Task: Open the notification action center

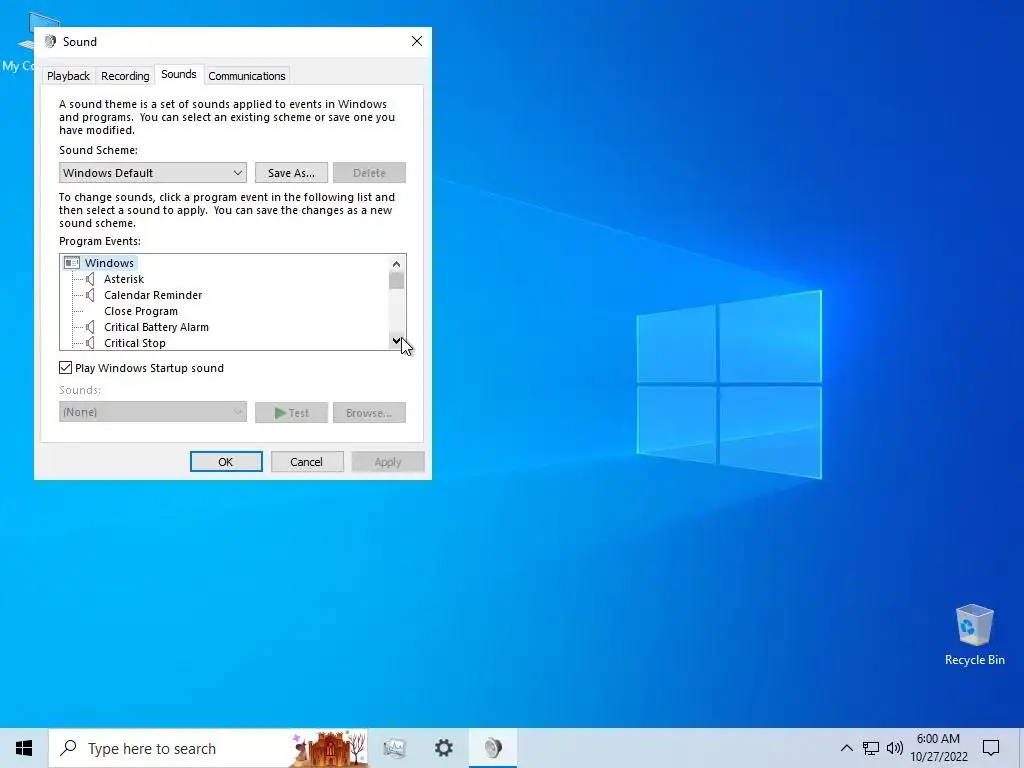Action: 991,748
